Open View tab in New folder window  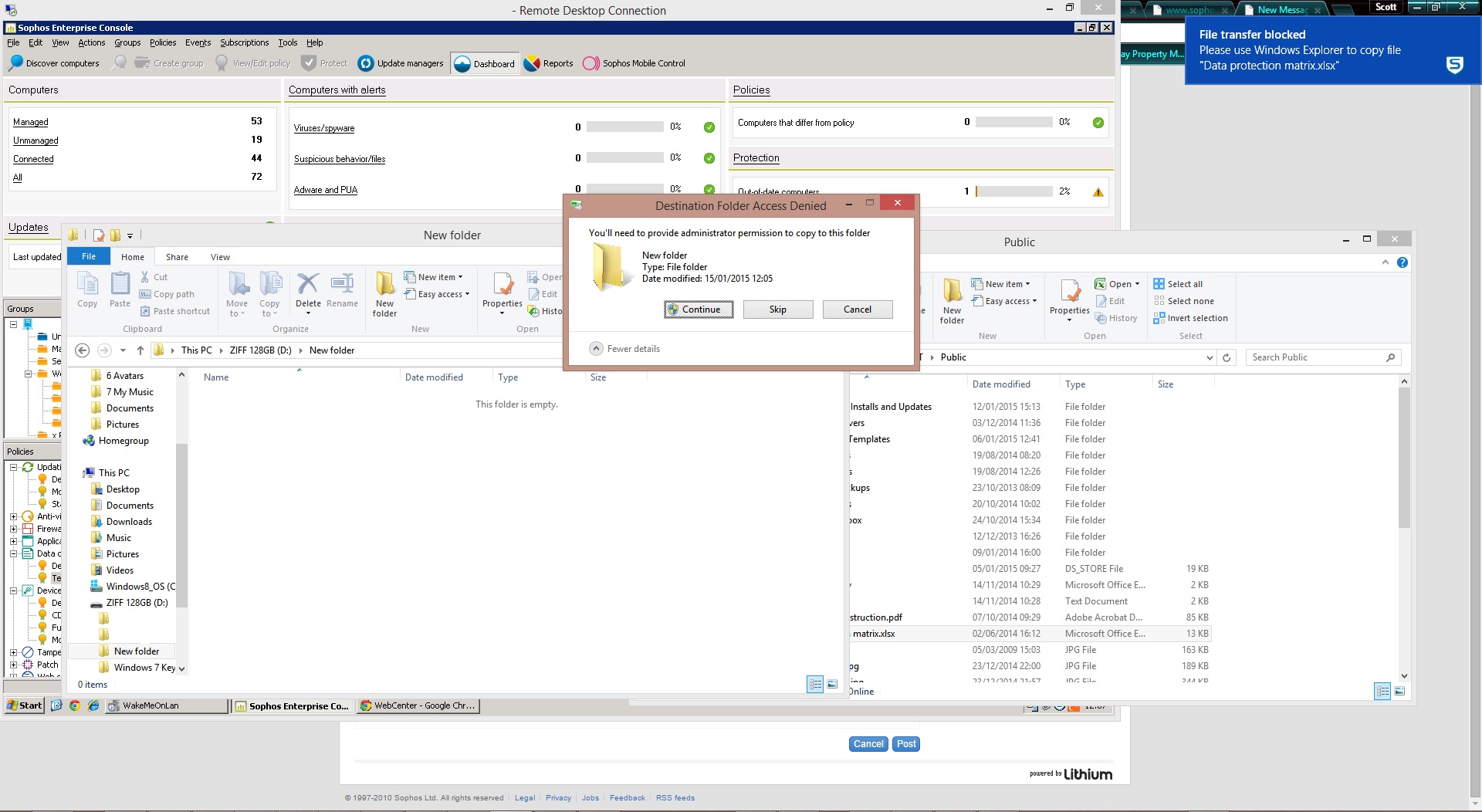(x=220, y=257)
